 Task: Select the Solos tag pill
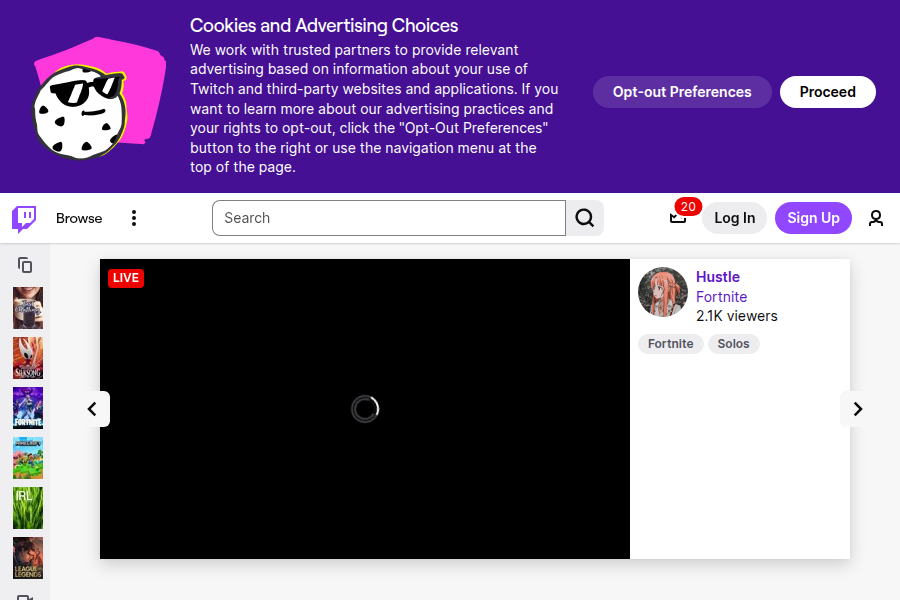point(734,344)
